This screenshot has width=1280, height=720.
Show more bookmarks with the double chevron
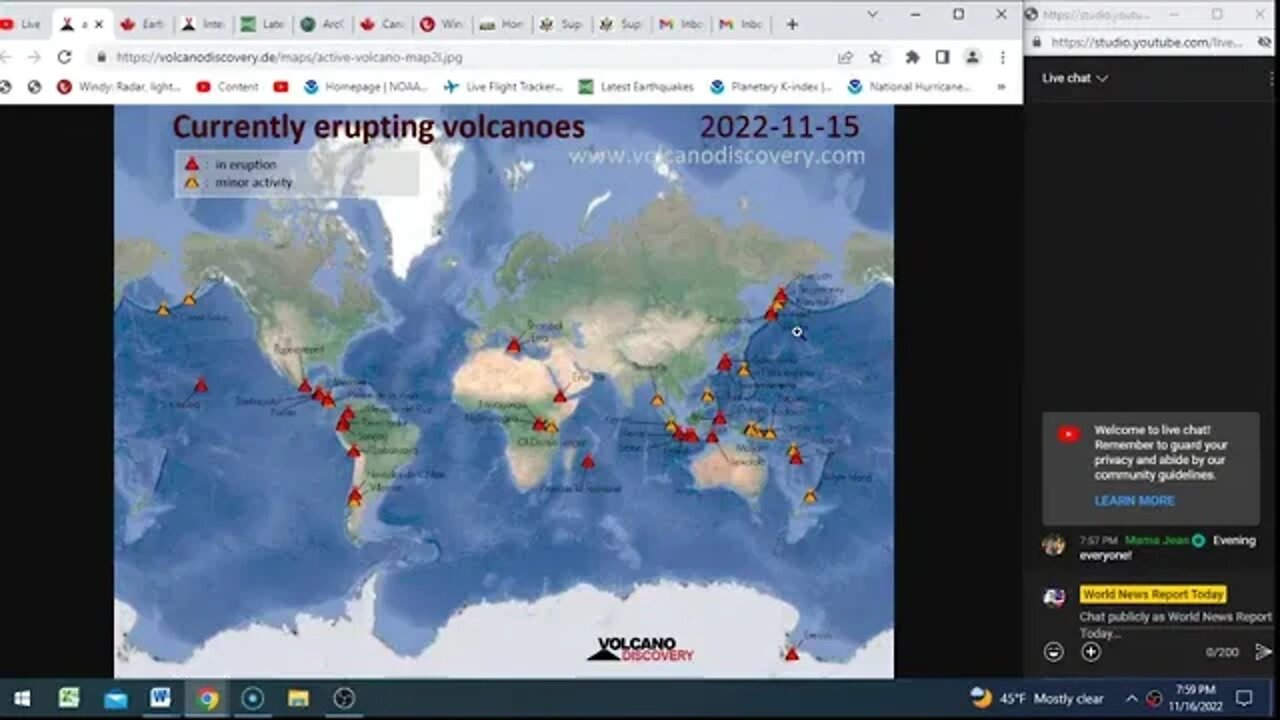tap(1001, 87)
